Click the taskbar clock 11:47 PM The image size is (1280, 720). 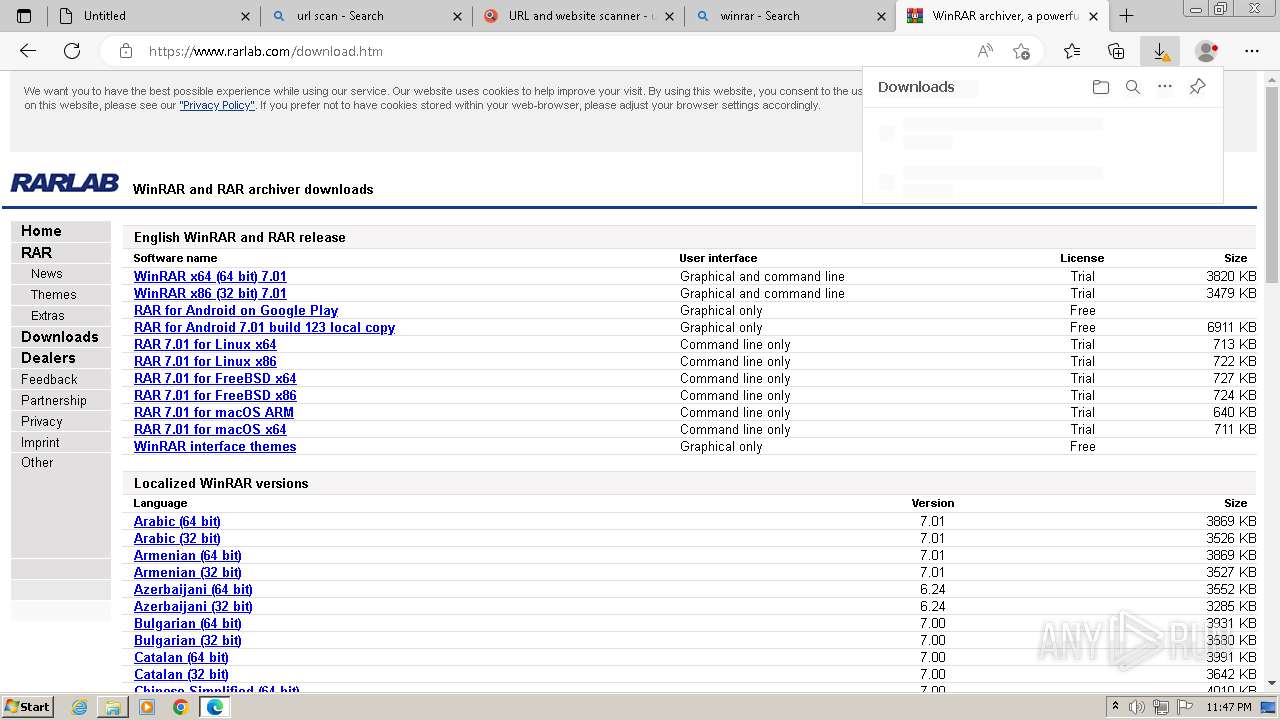click(1229, 707)
